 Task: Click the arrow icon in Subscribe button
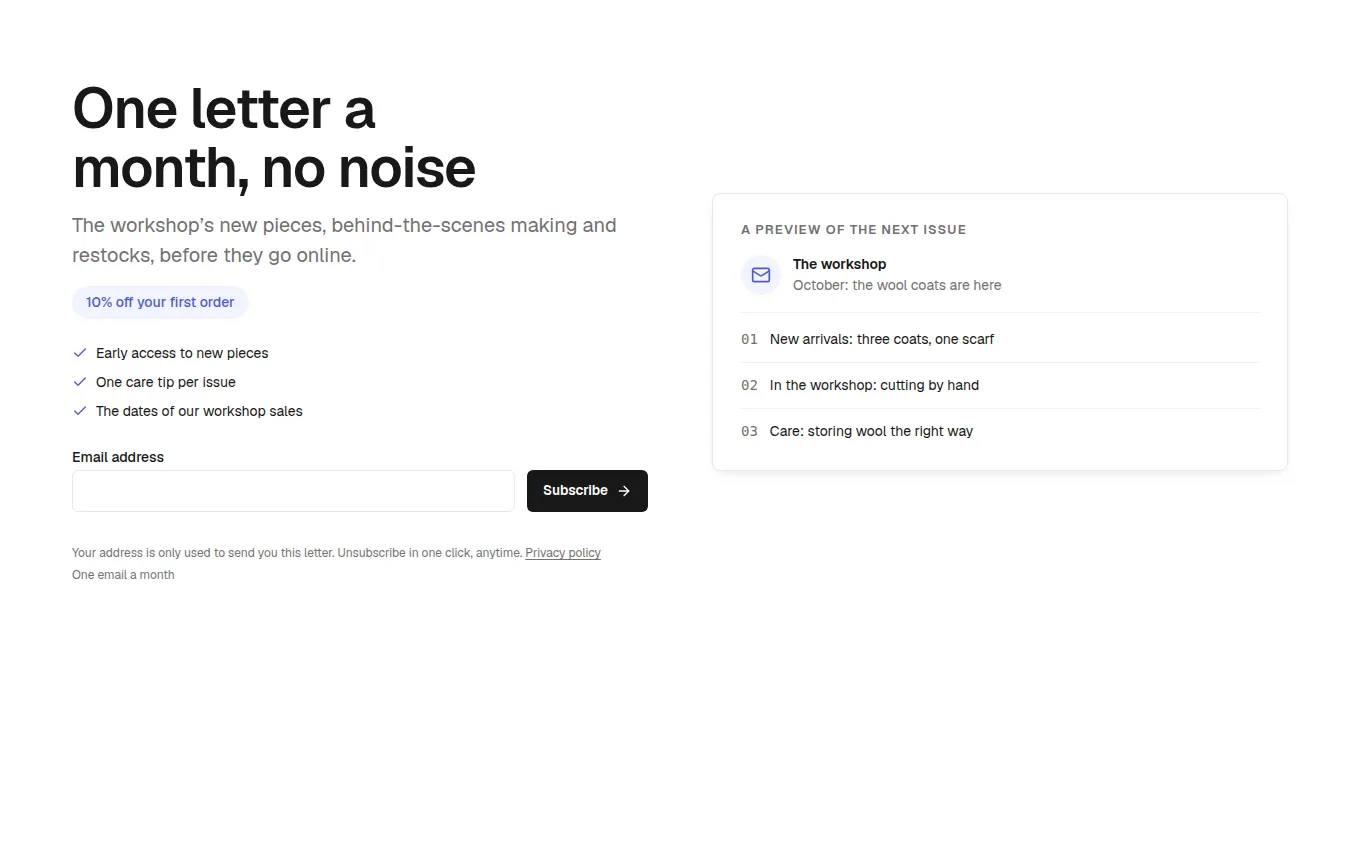pyautogui.click(x=624, y=491)
